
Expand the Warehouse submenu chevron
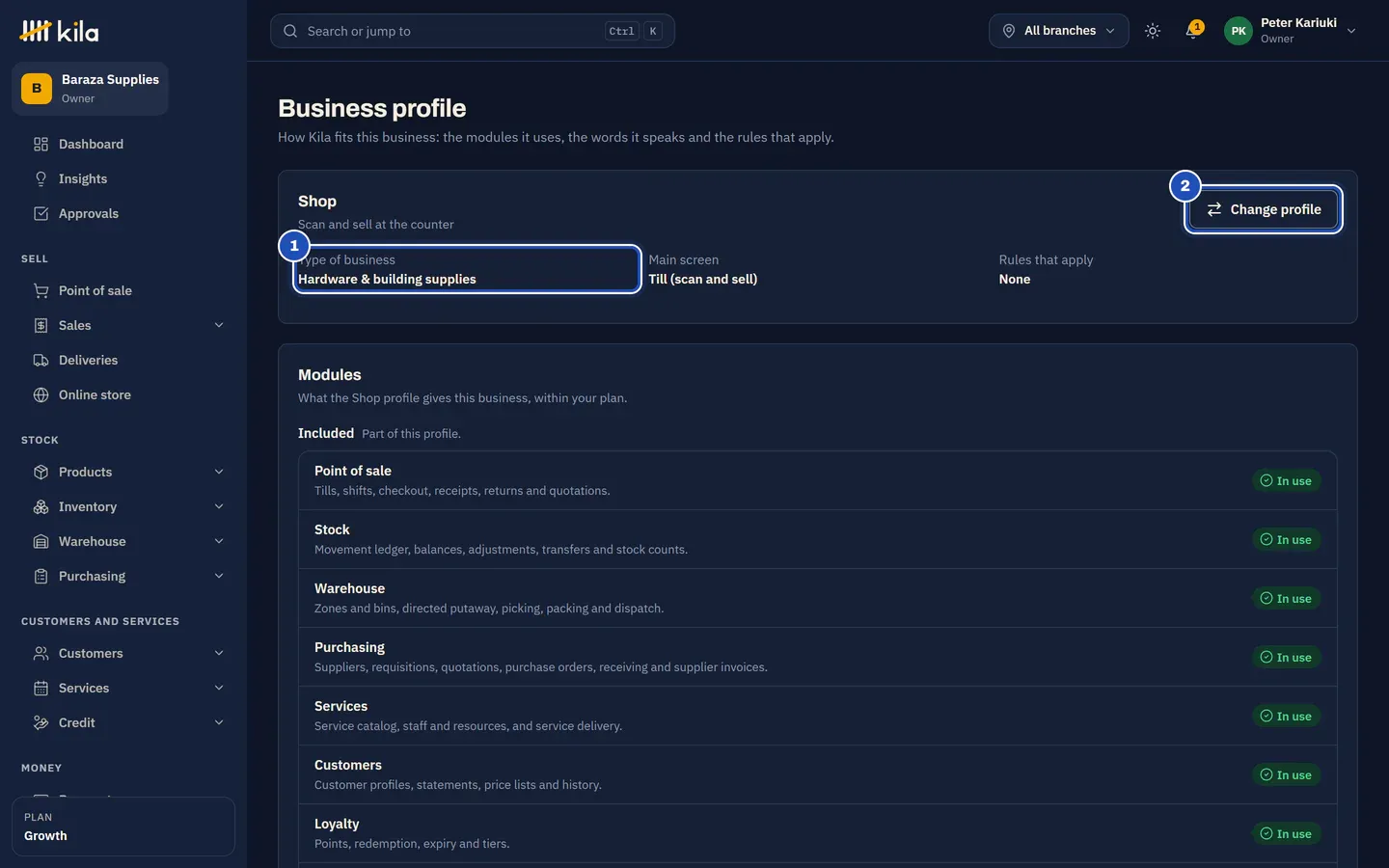(x=219, y=542)
